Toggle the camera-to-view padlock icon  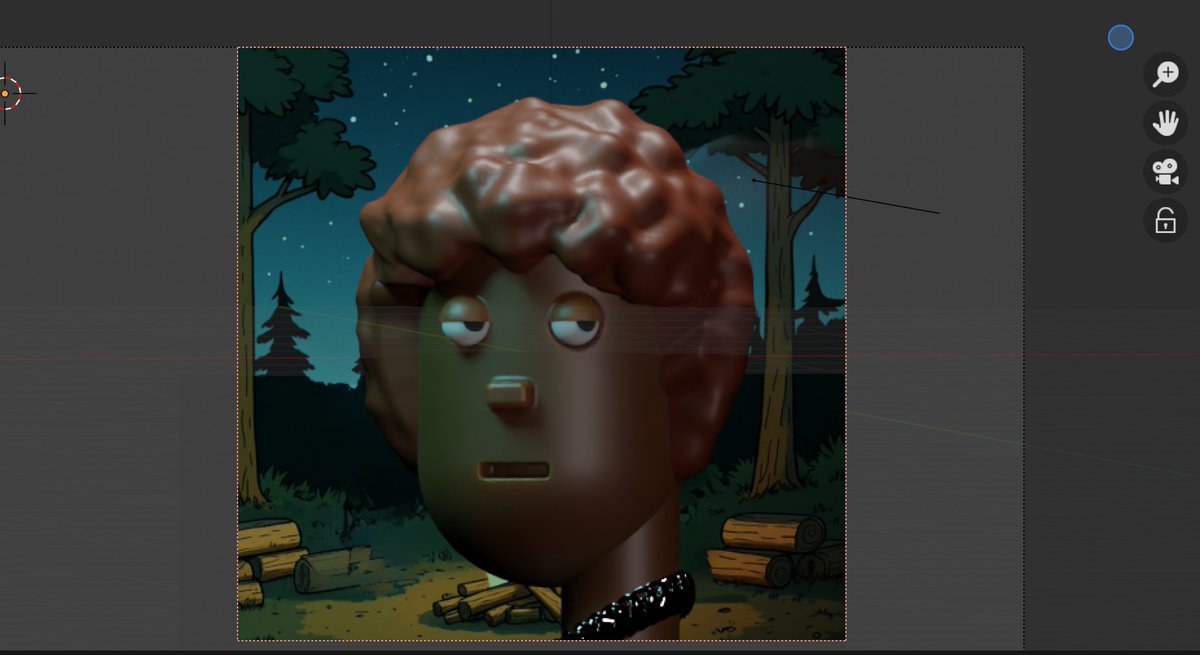pyautogui.click(x=1165, y=221)
